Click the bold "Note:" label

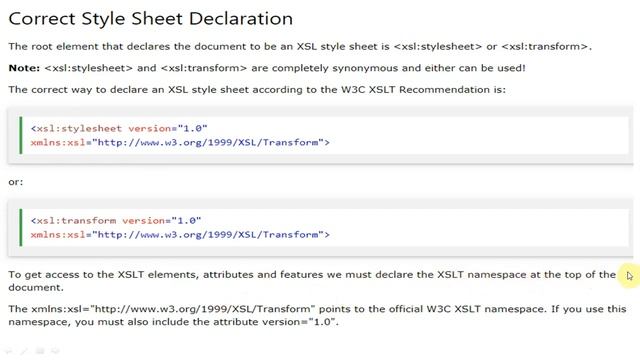click(24, 68)
